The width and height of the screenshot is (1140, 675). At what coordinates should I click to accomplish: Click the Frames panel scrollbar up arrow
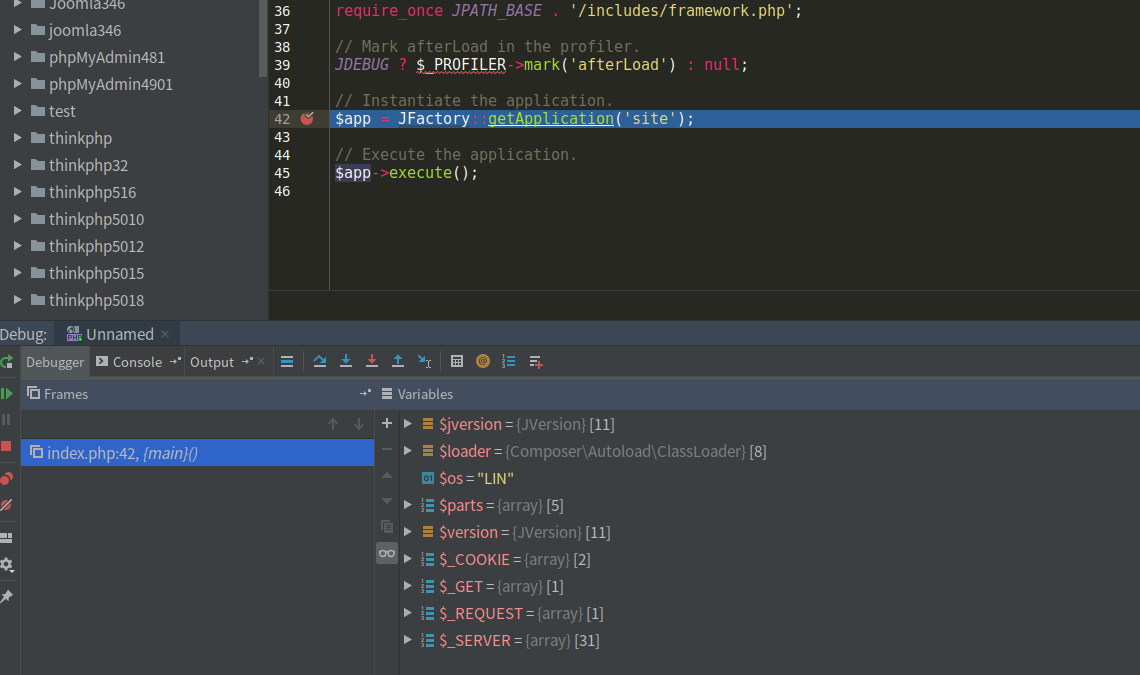click(x=334, y=423)
